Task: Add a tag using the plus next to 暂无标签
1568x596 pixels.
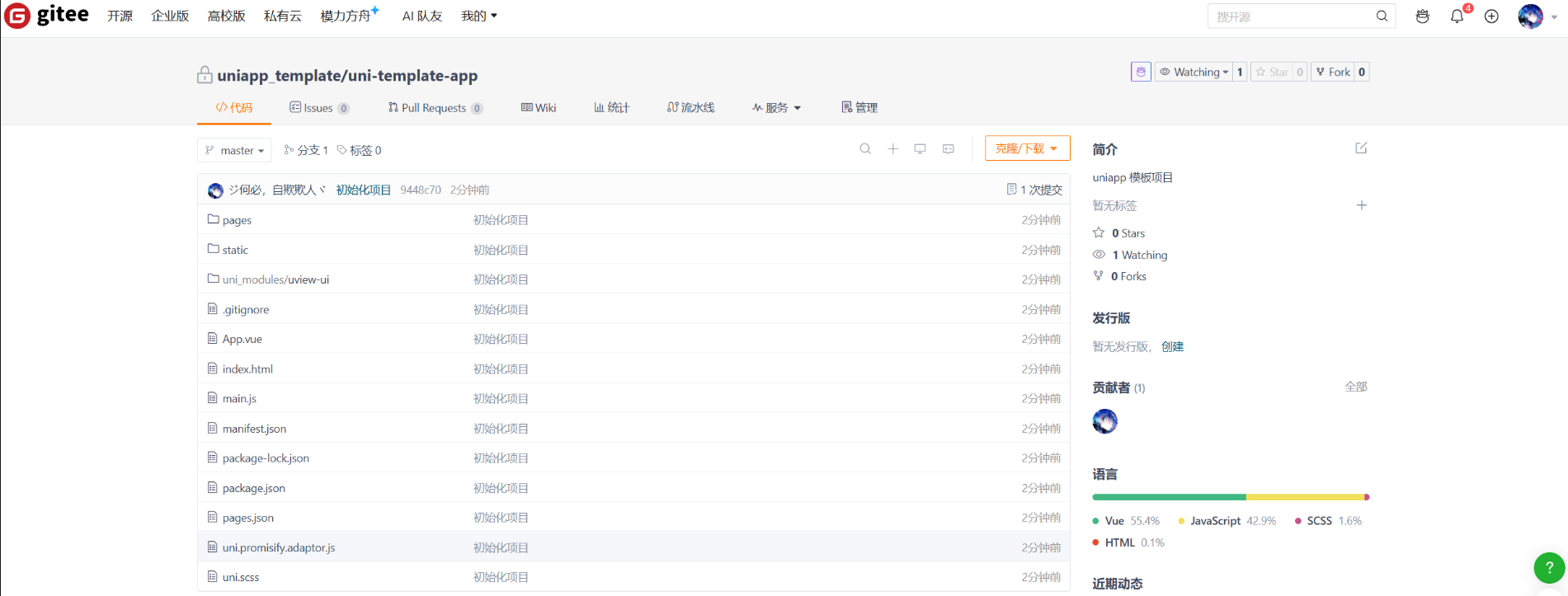Action: pos(1362,205)
